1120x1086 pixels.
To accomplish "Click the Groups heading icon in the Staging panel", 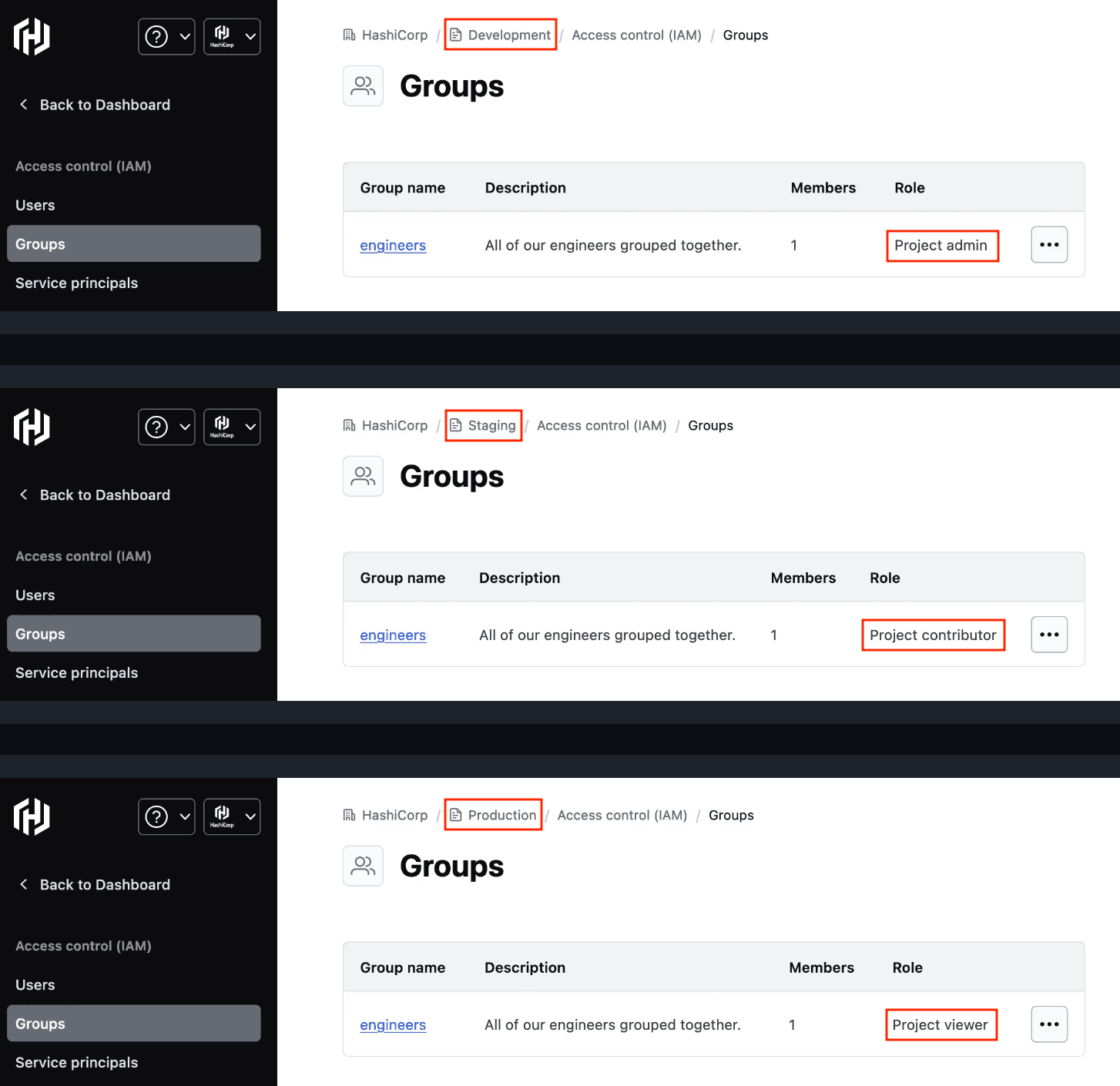I will pos(363,477).
